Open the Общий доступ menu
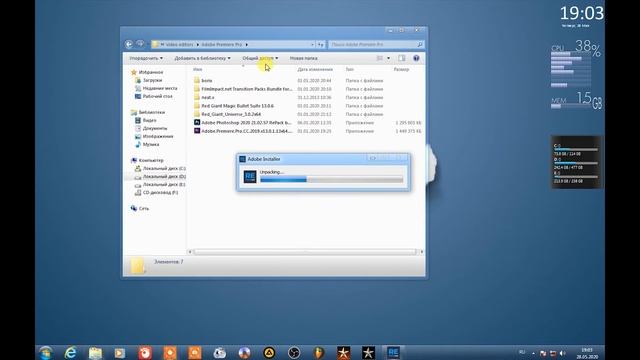 coord(260,58)
